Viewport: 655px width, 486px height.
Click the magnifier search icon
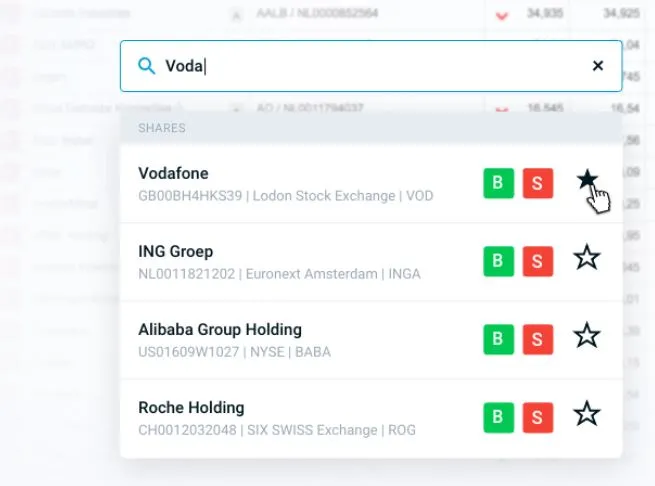tap(147, 66)
